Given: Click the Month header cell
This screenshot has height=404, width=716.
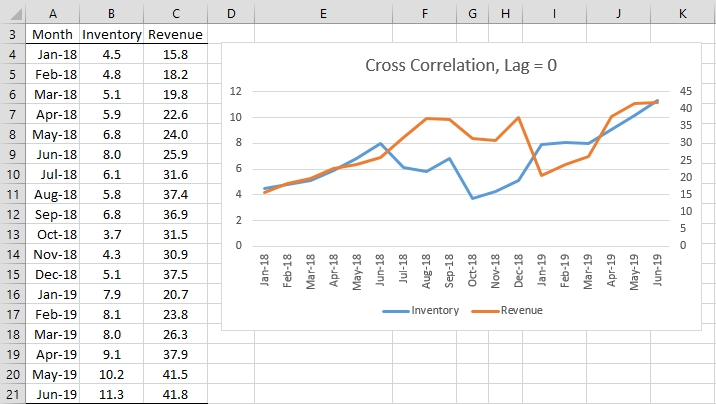Looking at the screenshot, I should click(53, 34).
